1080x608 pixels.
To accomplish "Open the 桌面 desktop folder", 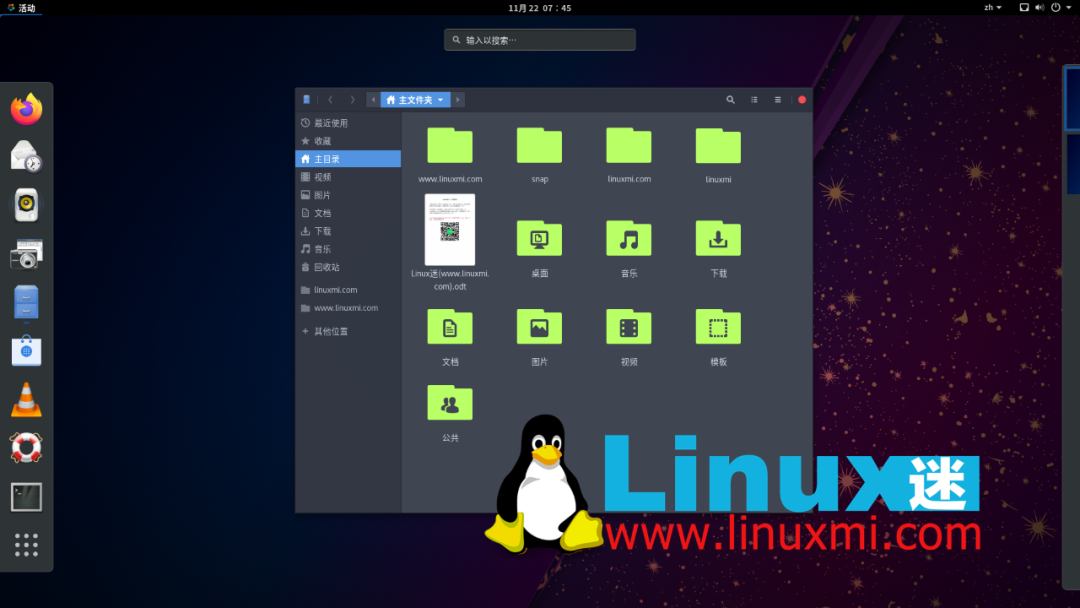I will click(x=539, y=238).
